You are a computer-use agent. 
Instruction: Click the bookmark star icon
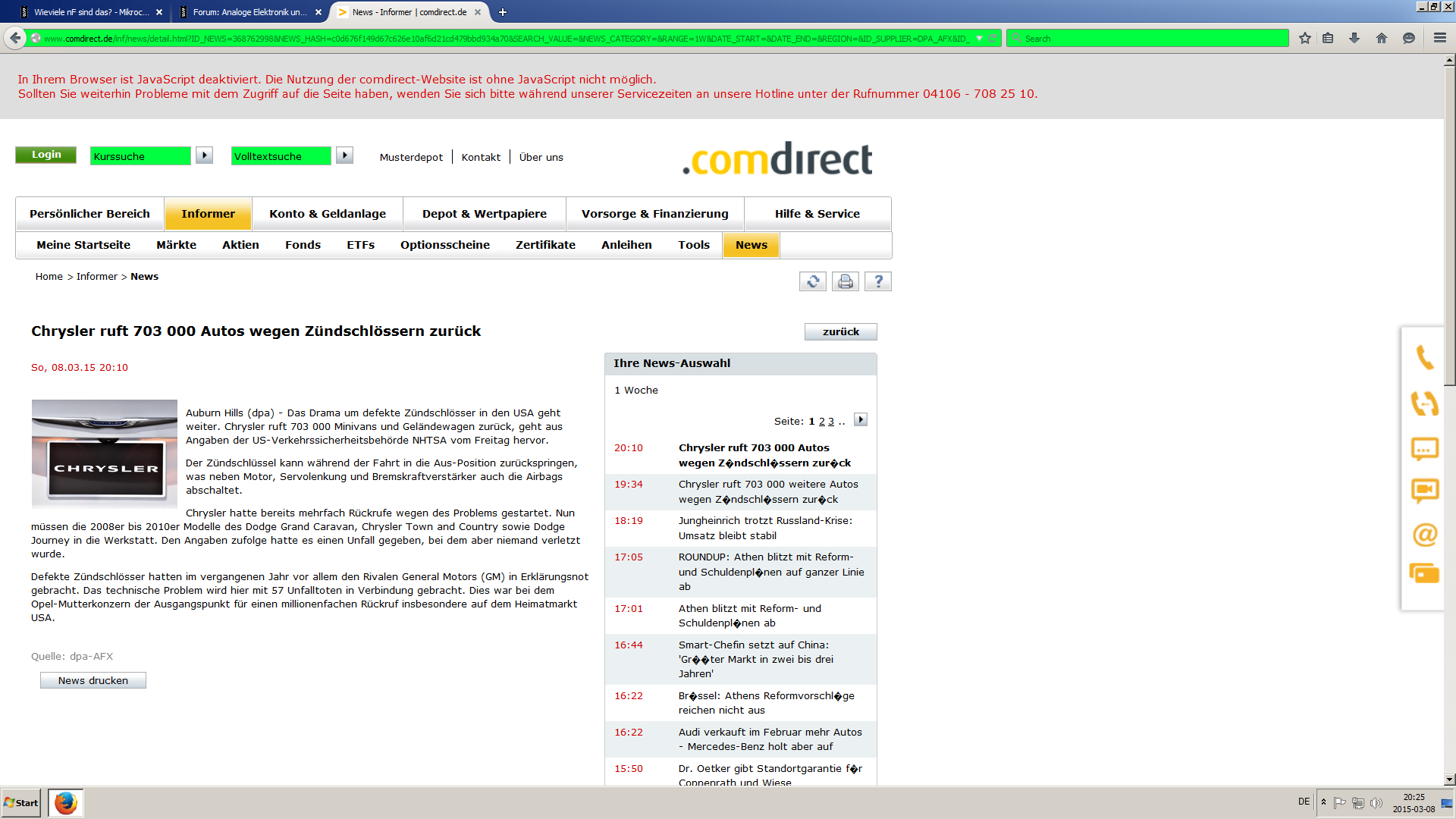(1305, 38)
